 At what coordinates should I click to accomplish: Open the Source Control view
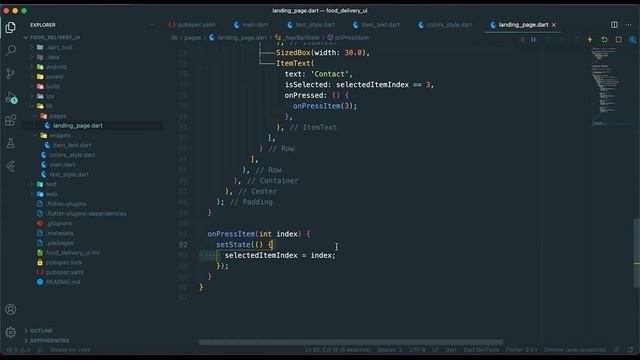pyautogui.click(x=11, y=73)
